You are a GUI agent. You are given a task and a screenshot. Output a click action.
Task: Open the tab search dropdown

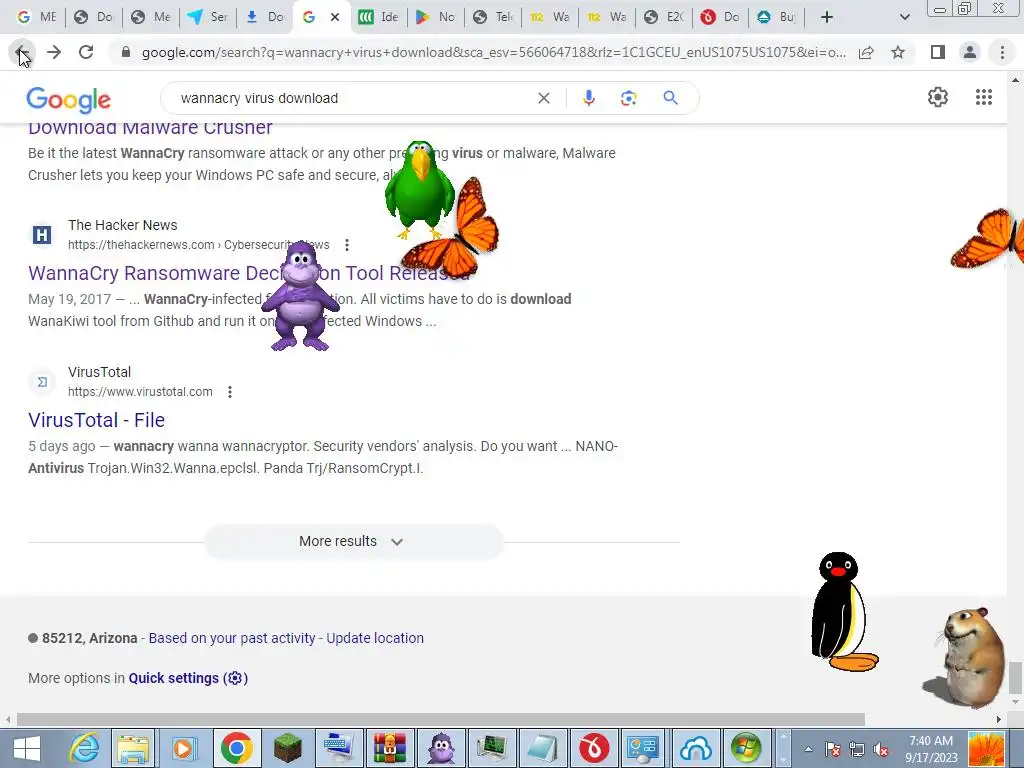click(904, 17)
